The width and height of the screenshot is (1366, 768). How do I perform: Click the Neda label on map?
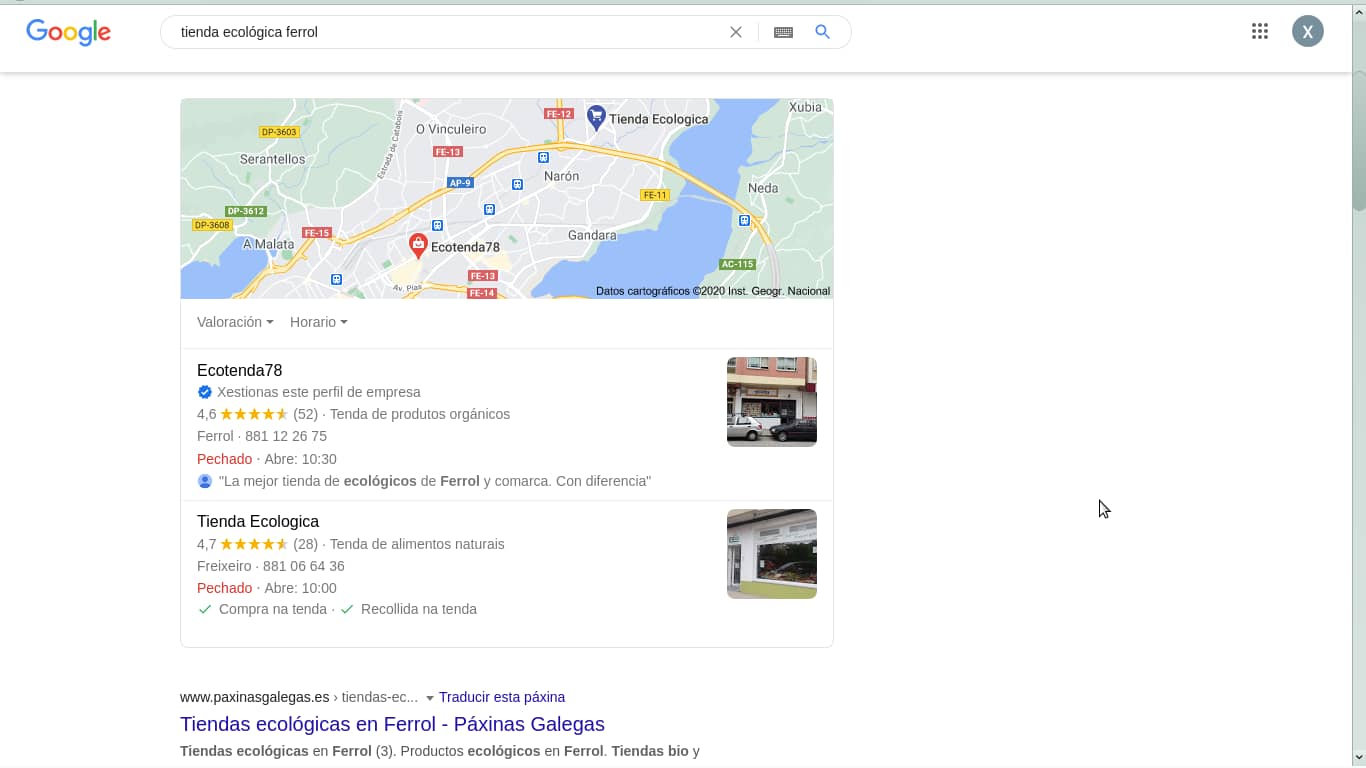[x=763, y=188]
